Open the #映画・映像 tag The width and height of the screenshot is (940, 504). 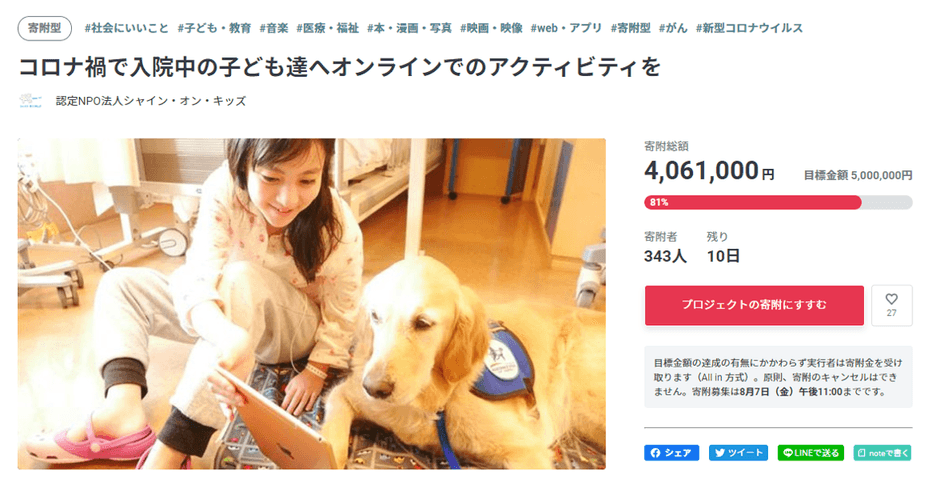tap(491, 28)
